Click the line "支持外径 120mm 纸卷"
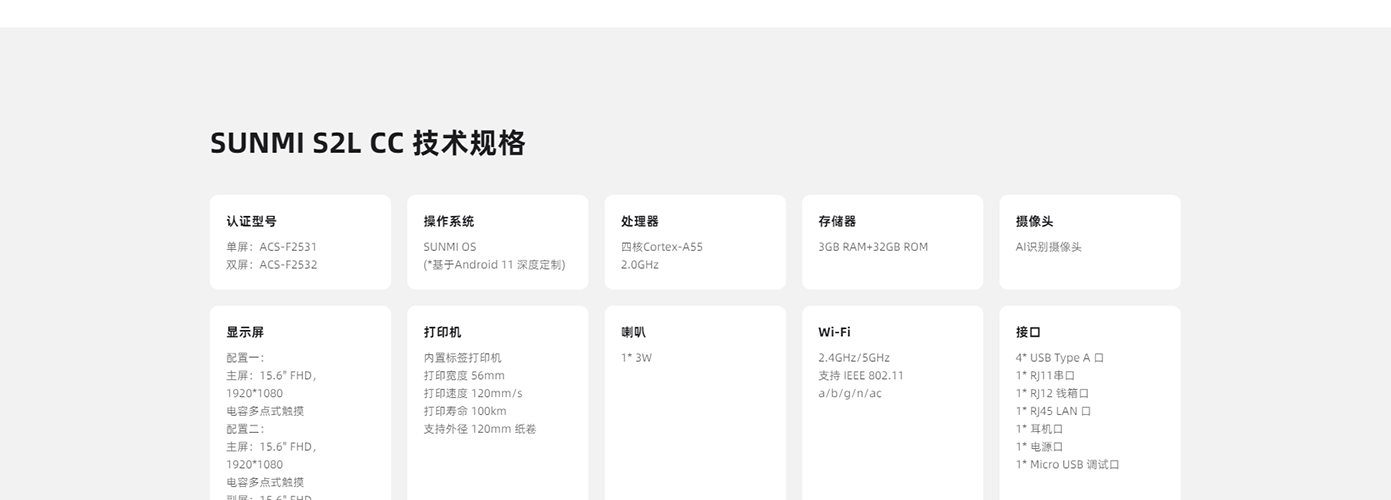This screenshot has width=1391, height=500. coord(480,429)
